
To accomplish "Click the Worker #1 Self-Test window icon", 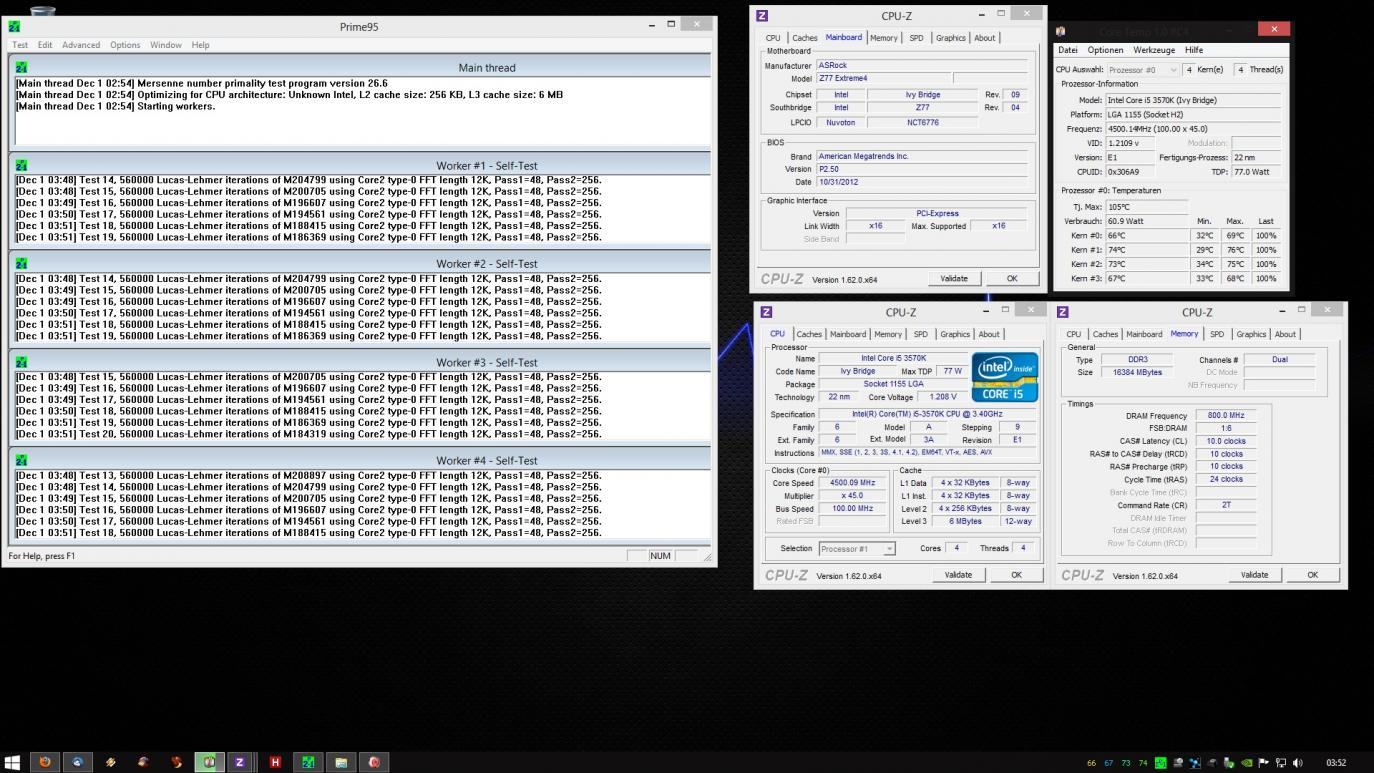I will 22,165.
